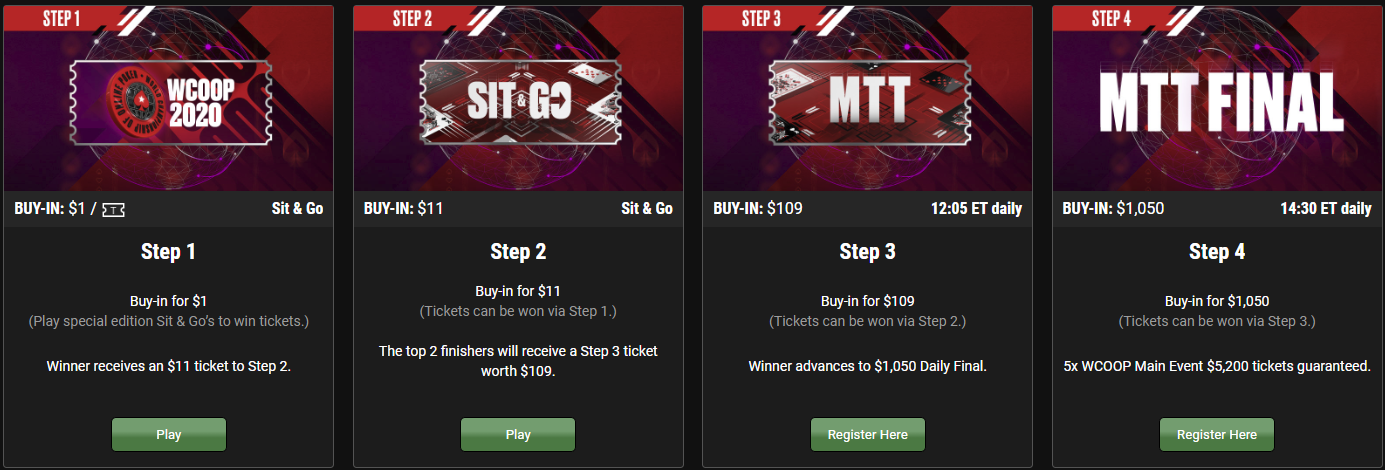This screenshot has height=470, width=1385.
Task: Click the Step 3 card heading
Action: click(868, 252)
